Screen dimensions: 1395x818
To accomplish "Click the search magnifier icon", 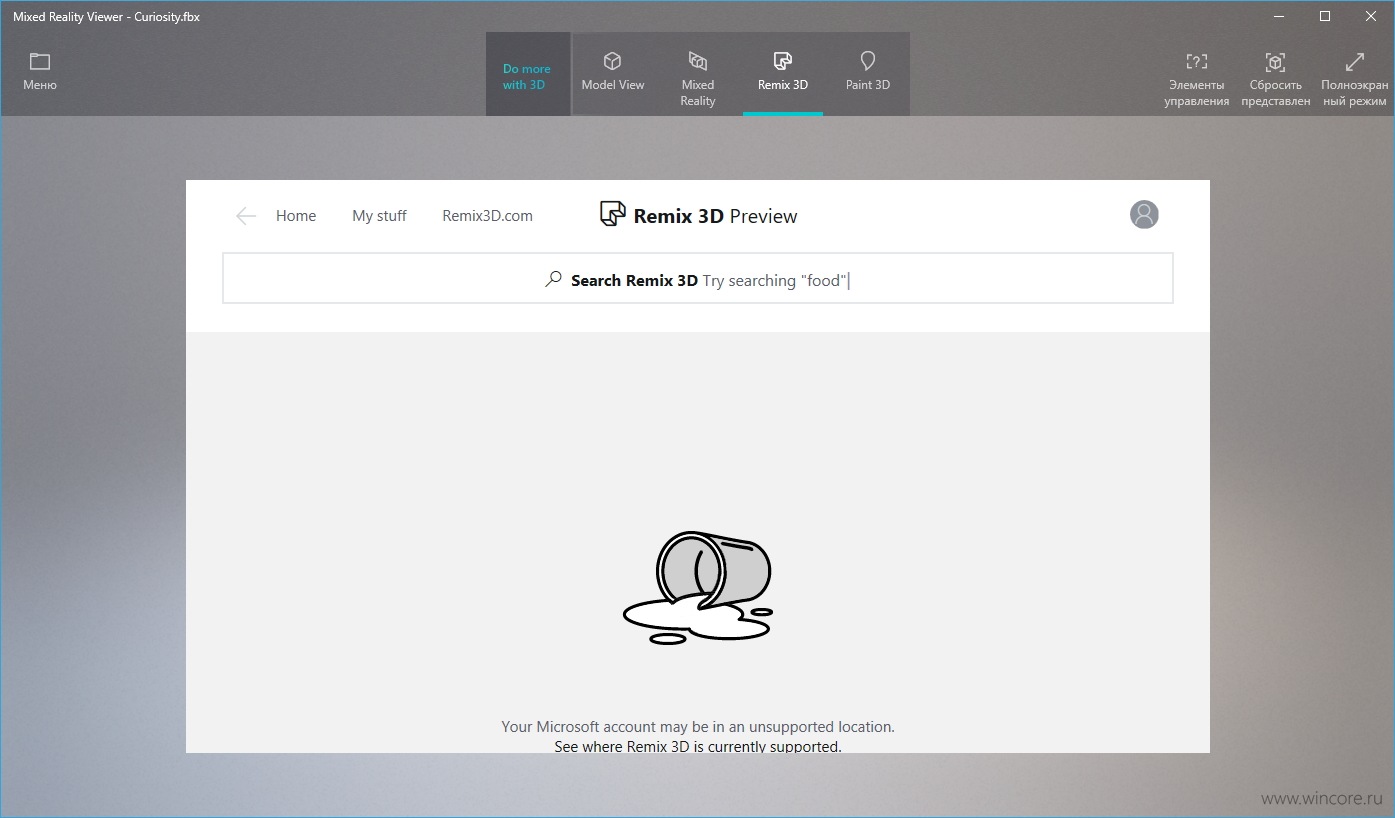I will 553,280.
